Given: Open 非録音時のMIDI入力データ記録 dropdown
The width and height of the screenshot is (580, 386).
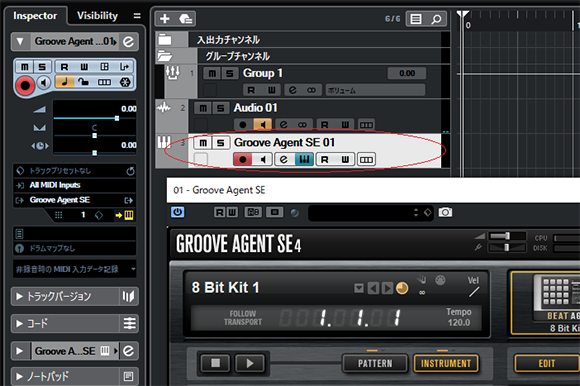Looking at the screenshot, I should [75, 269].
